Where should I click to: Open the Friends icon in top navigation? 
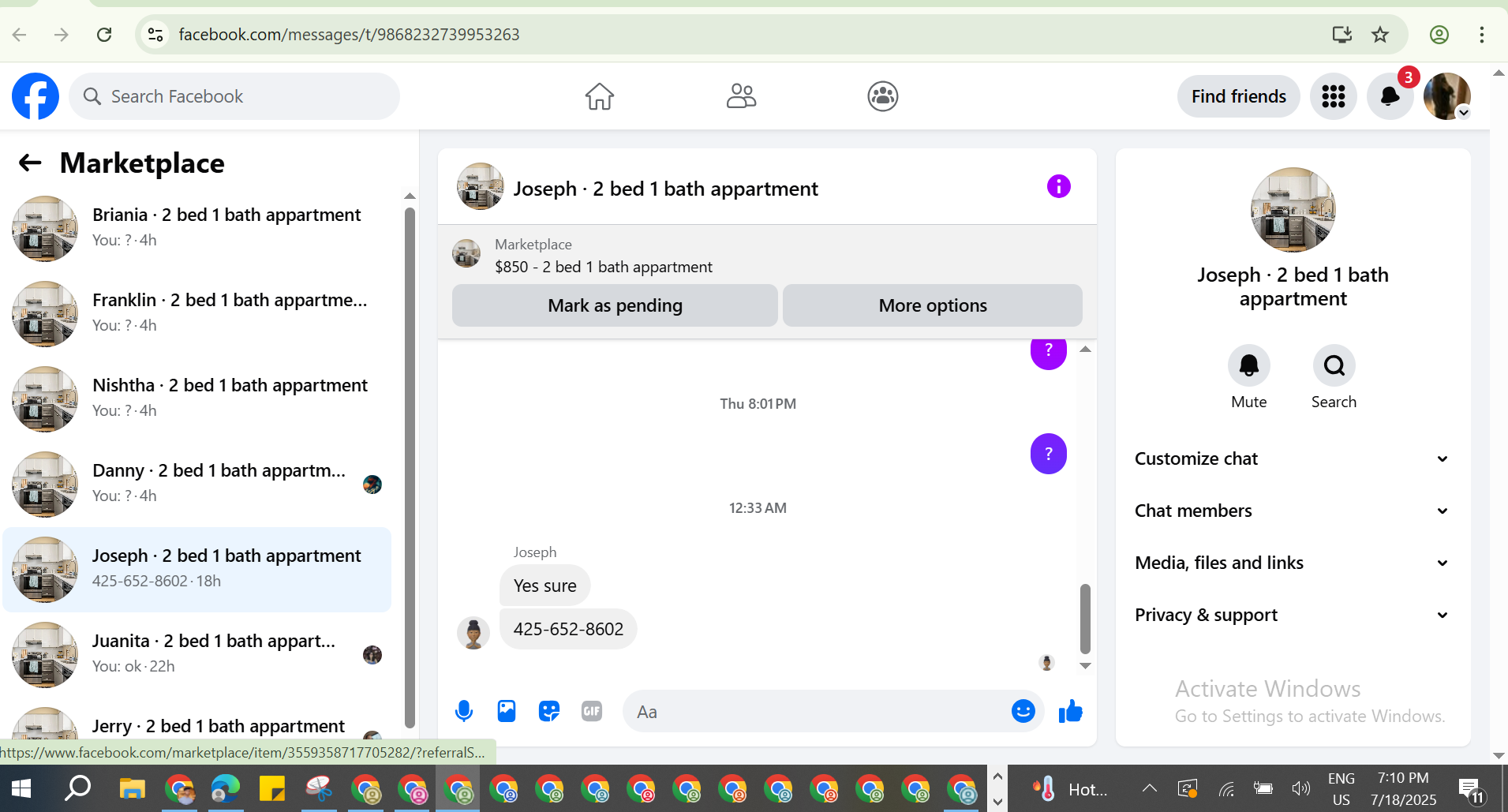(x=741, y=96)
